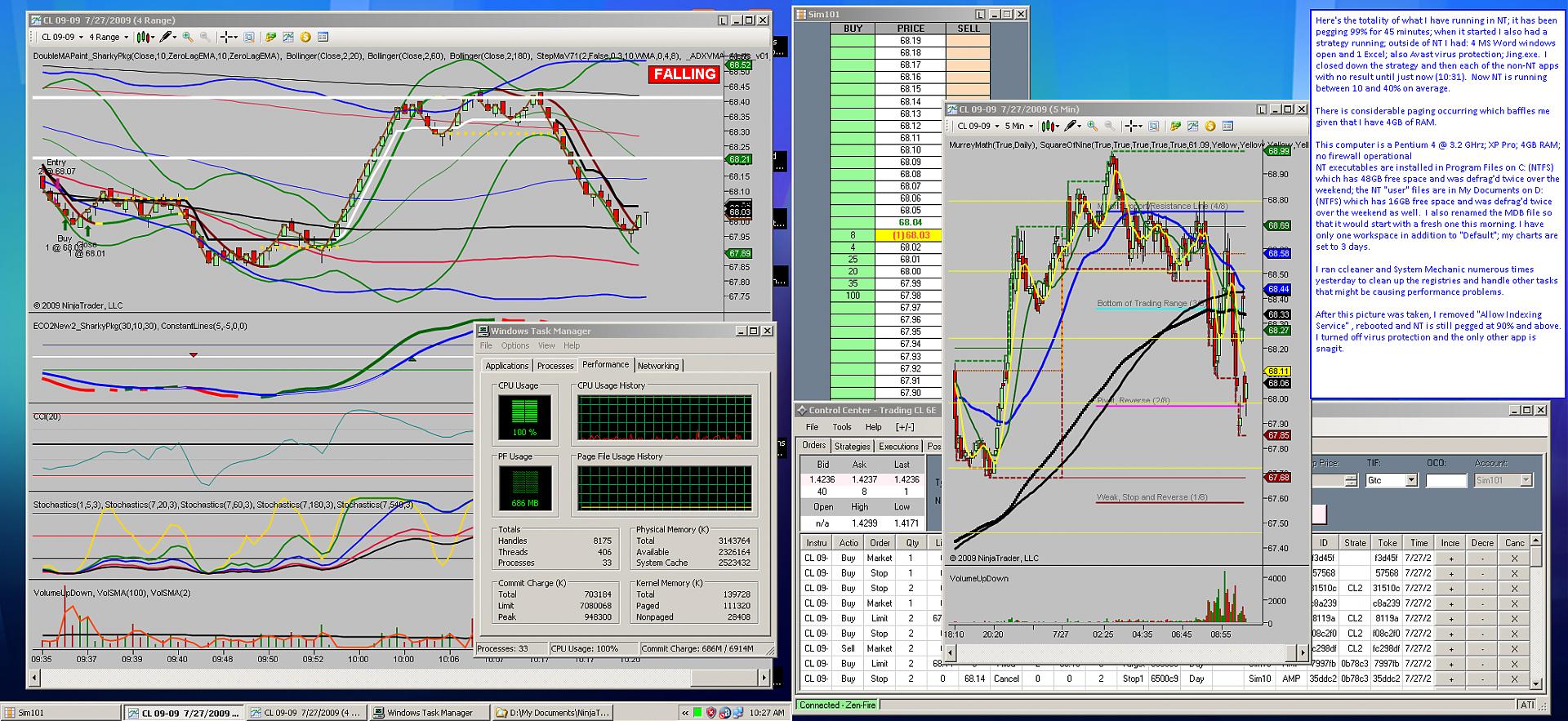
Task: Open the Executions tab in Control Center
Action: [898, 447]
